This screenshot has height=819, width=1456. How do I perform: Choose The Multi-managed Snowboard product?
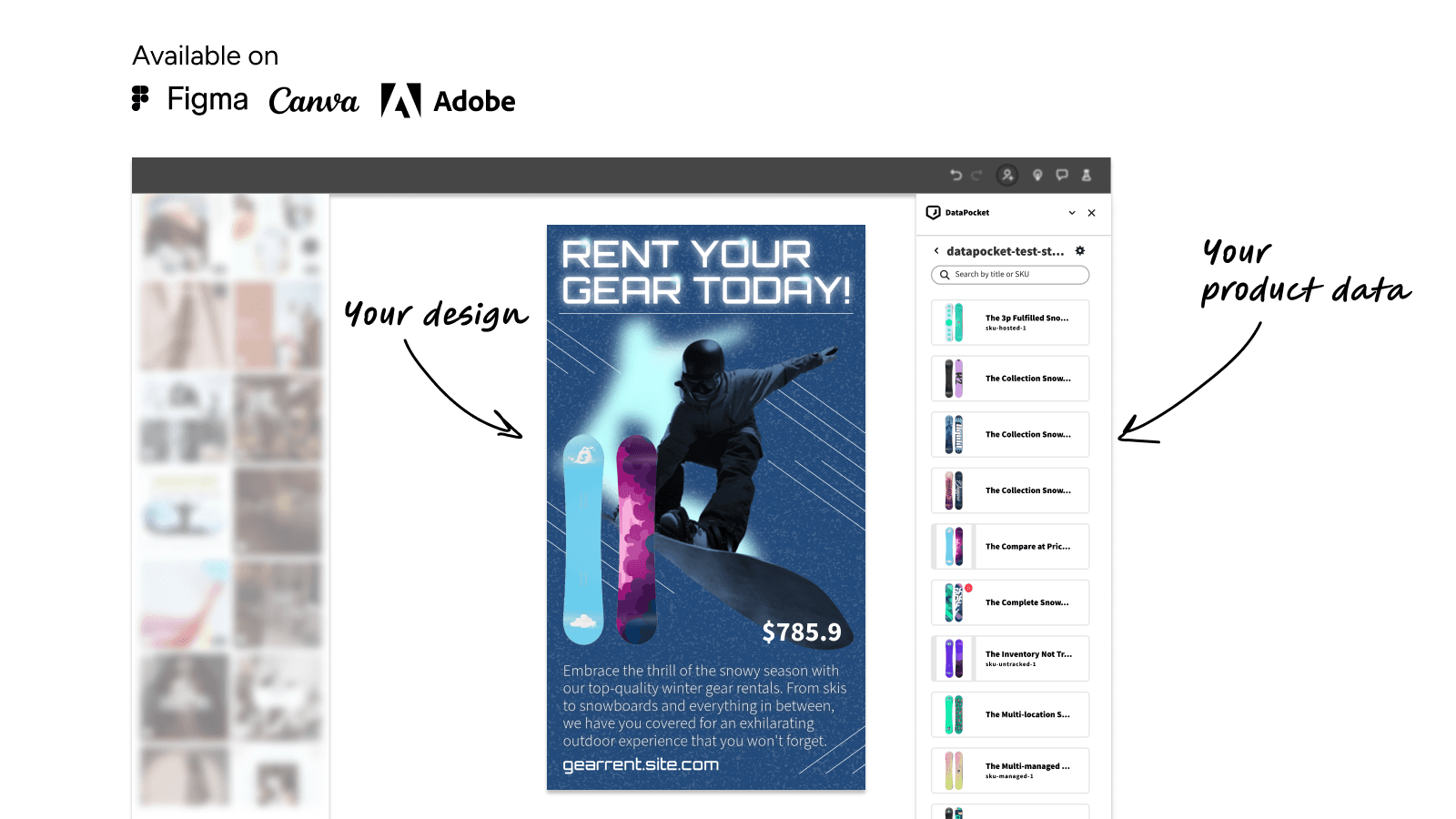(x=1010, y=771)
